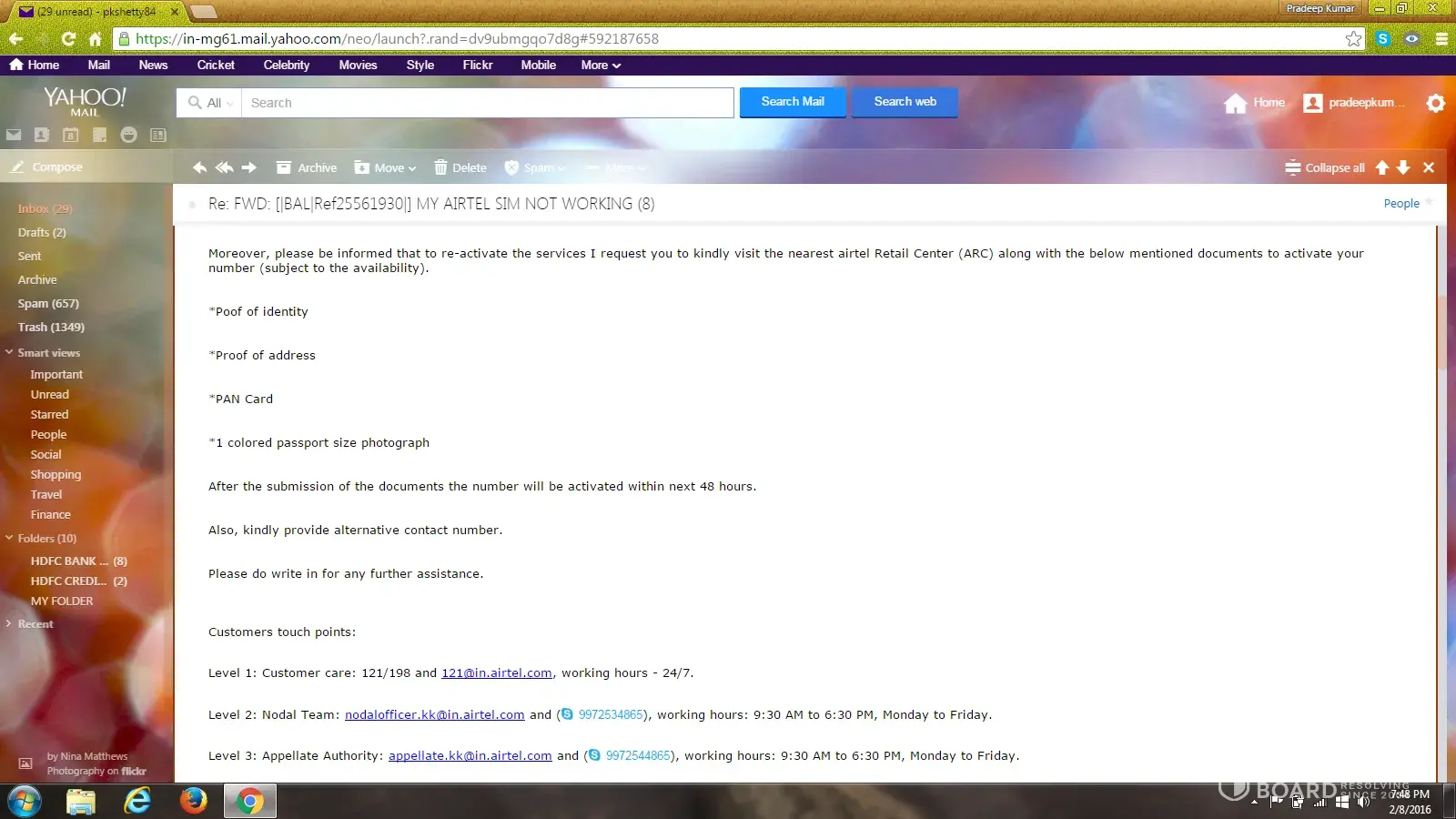Open the All search scope dropdown
The image size is (1456, 819).
211,103
